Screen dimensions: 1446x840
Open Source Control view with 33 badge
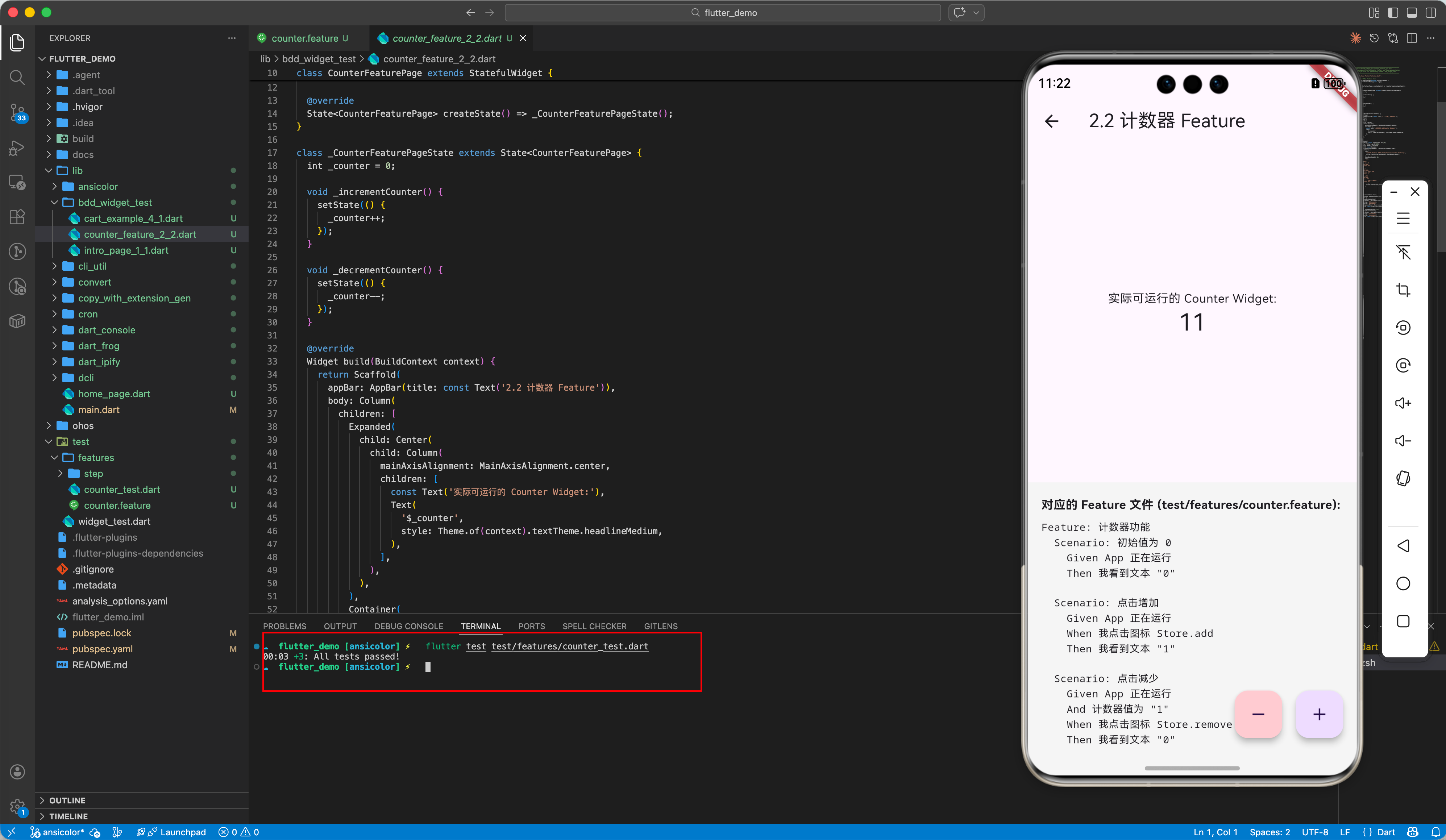(x=17, y=112)
